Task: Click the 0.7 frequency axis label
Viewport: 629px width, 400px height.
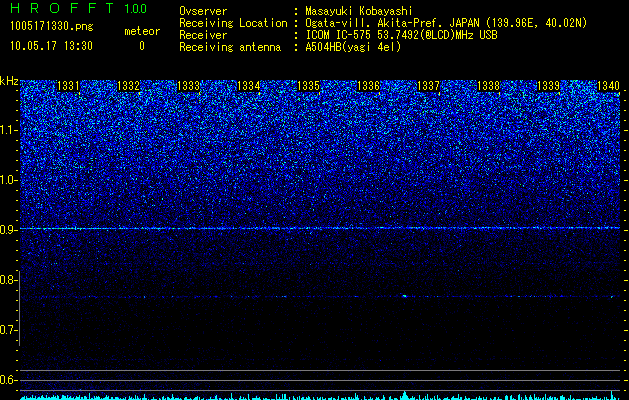Action: coord(8,330)
